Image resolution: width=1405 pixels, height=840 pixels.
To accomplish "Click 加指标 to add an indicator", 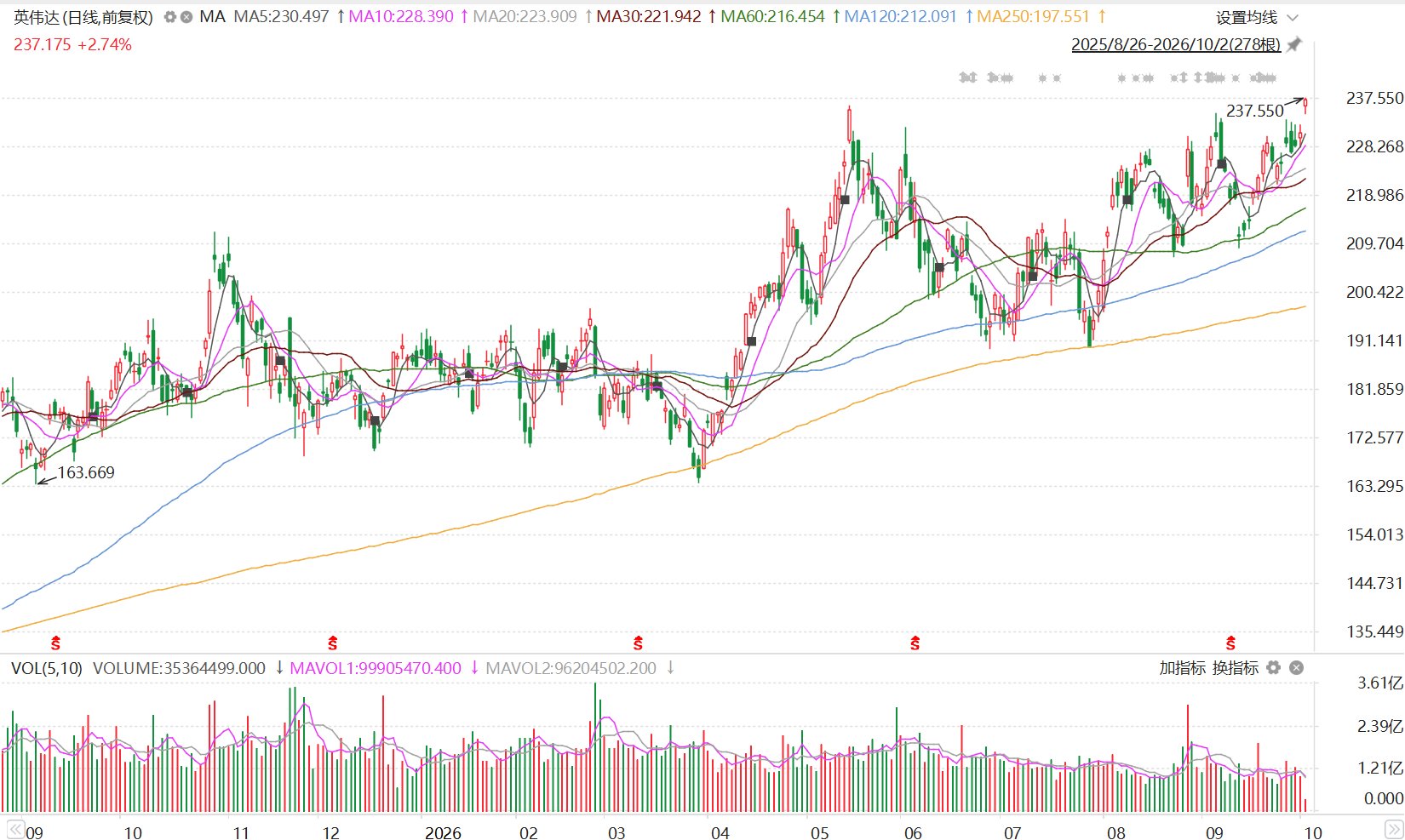I will point(1183,668).
